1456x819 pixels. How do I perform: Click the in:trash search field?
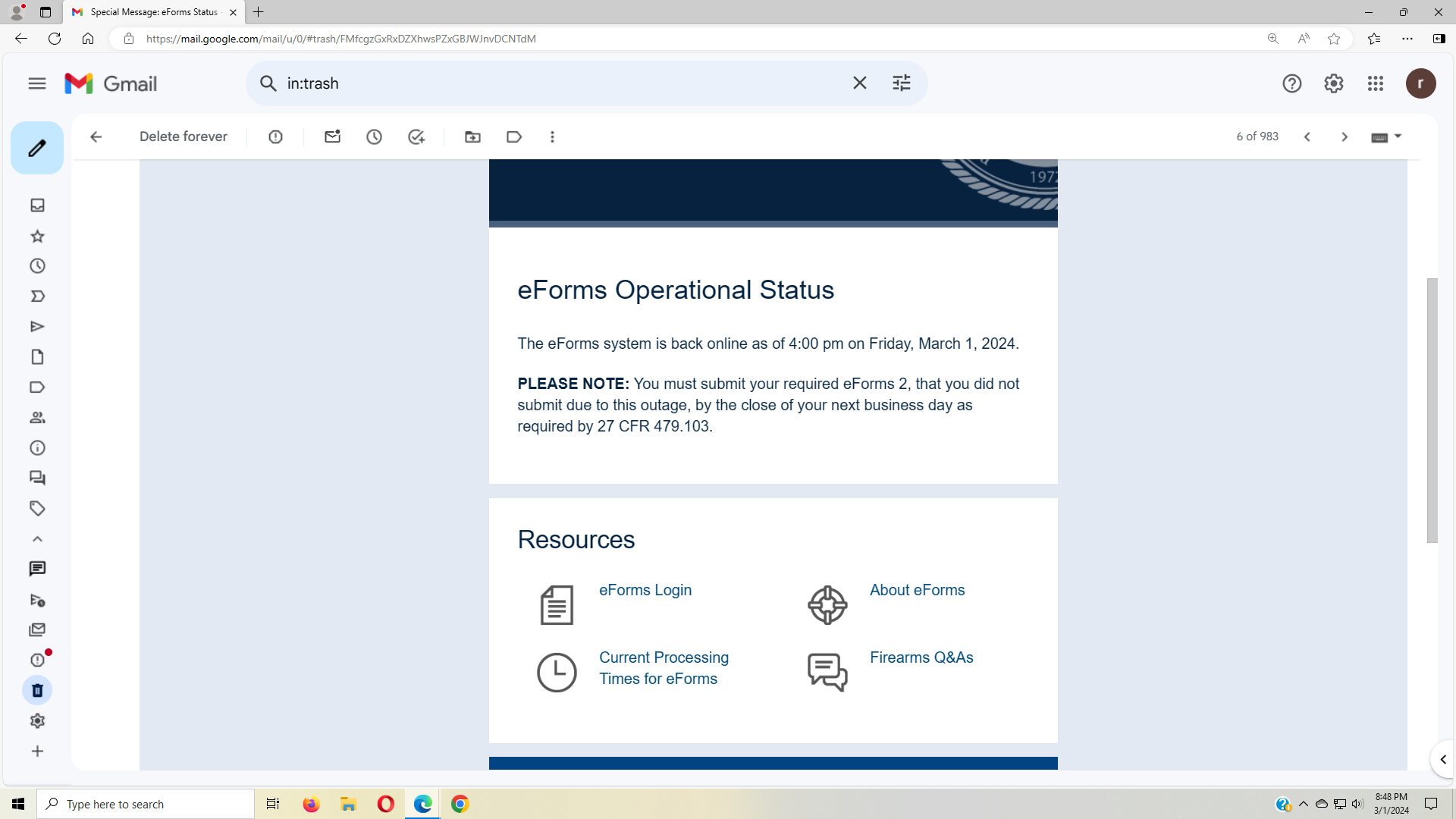coord(561,83)
